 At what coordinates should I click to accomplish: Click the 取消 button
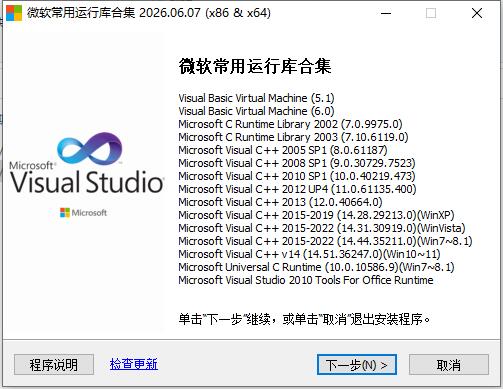click(x=449, y=365)
